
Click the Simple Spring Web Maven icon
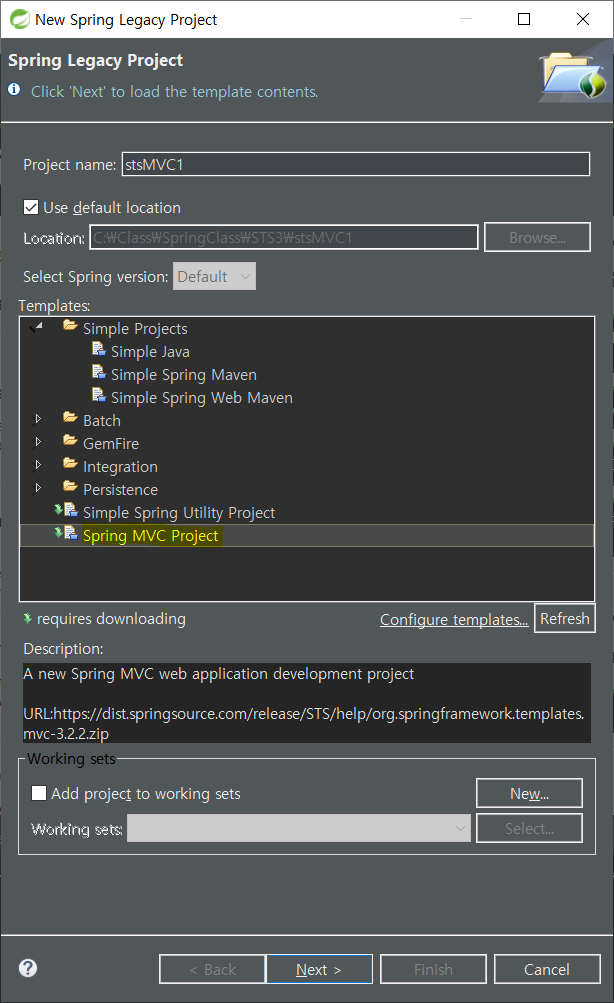tap(98, 395)
